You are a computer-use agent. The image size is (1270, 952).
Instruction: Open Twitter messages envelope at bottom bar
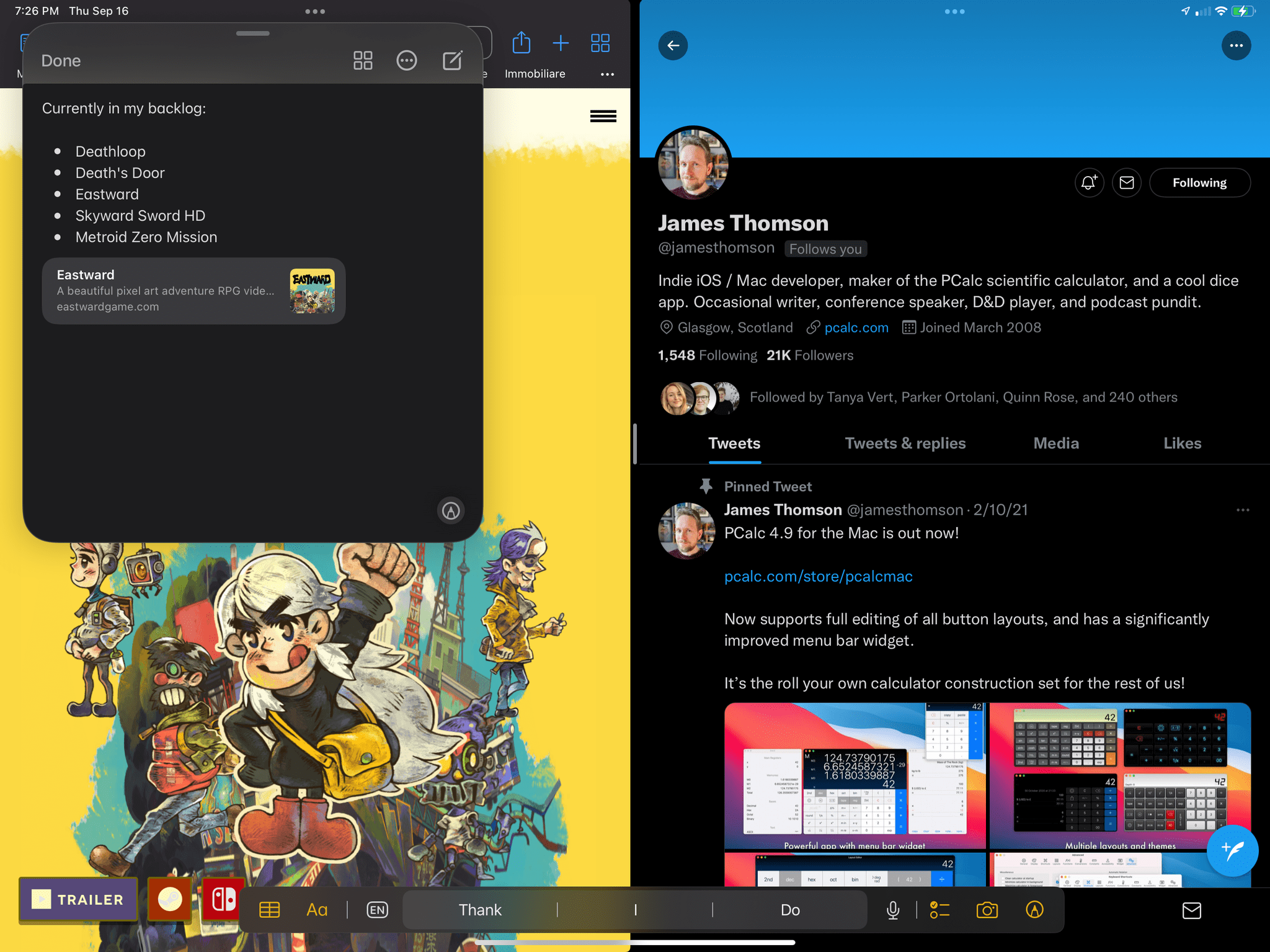click(1191, 910)
